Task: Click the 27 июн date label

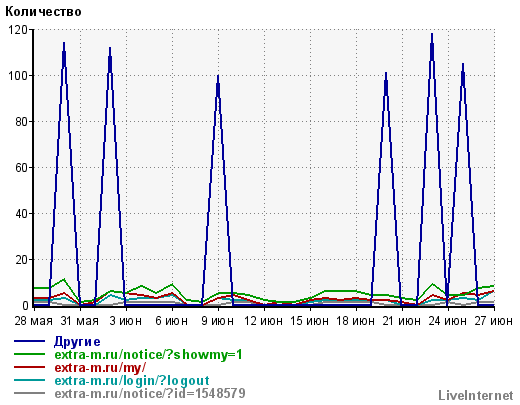Action: [x=494, y=321]
